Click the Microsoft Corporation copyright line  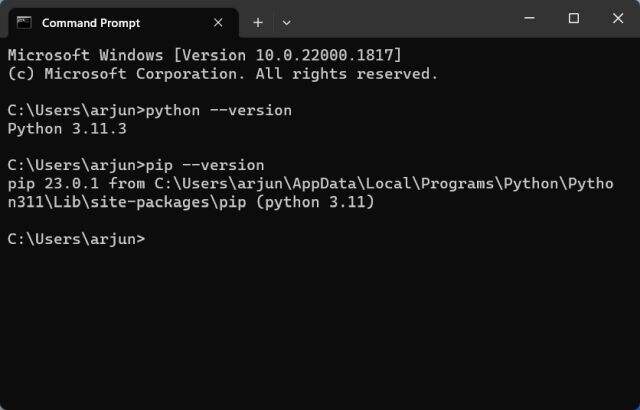click(222, 73)
